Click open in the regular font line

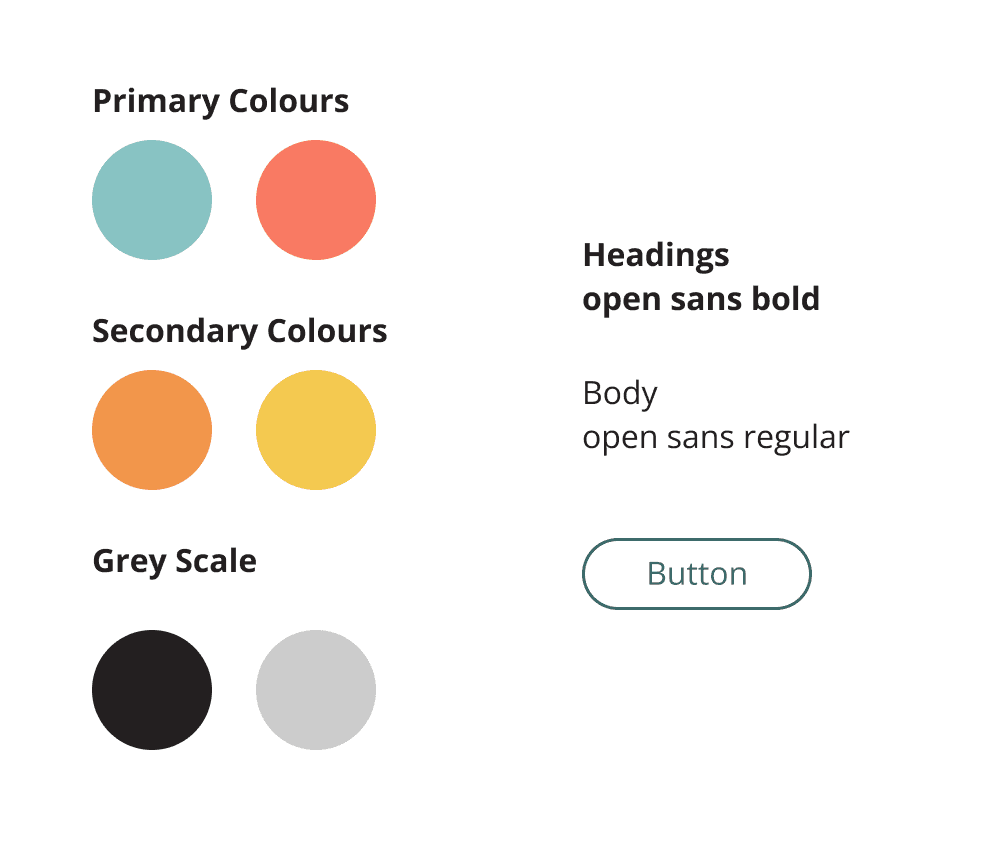pyautogui.click(x=620, y=440)
